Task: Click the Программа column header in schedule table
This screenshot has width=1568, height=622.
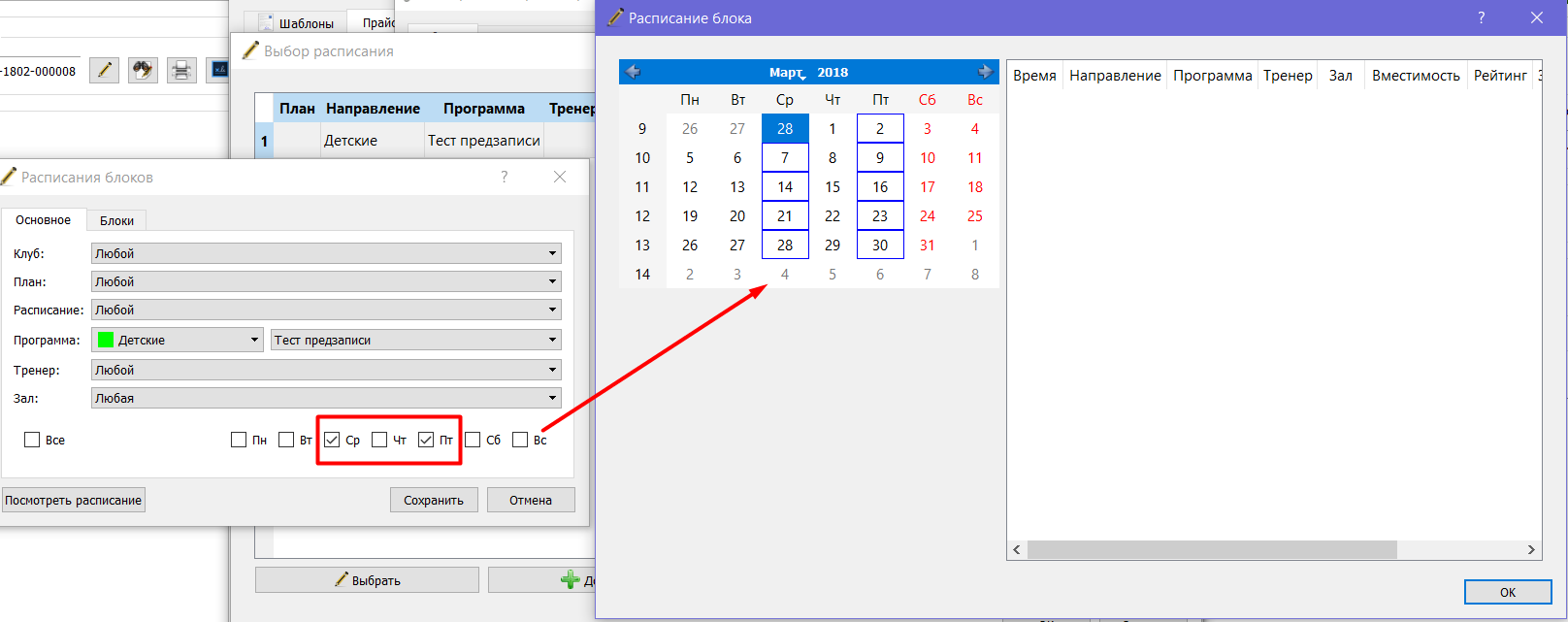Action: [1212, 76]
